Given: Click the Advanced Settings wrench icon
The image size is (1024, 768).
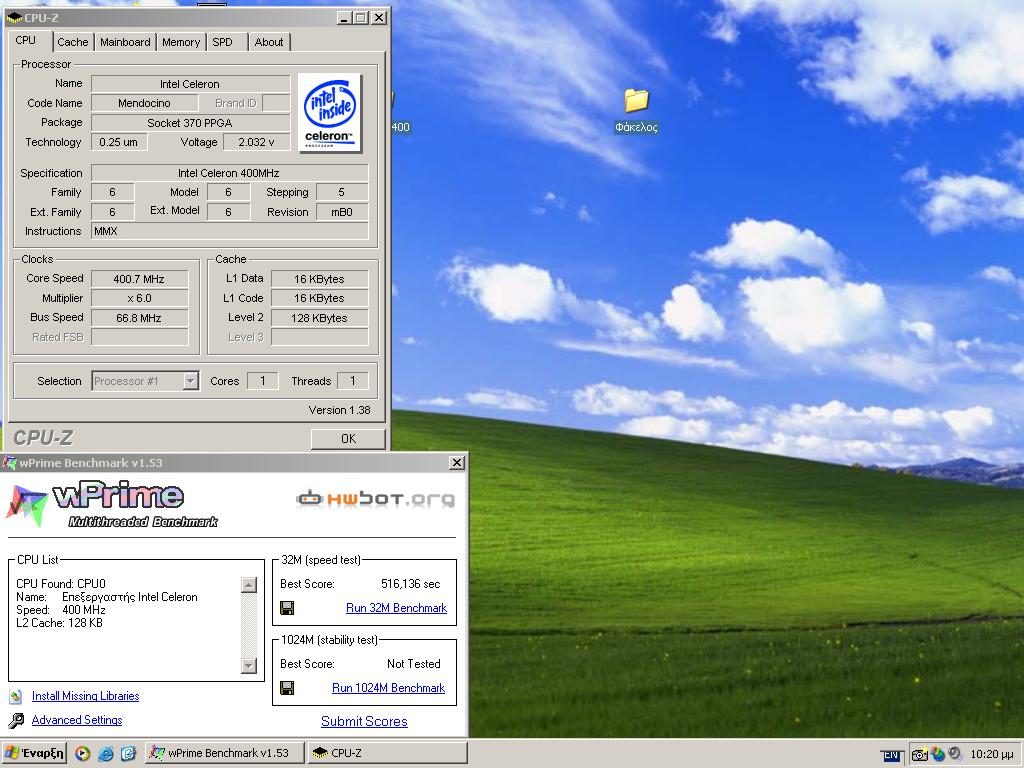Looking at the screenshot, I should click(16, 720).
